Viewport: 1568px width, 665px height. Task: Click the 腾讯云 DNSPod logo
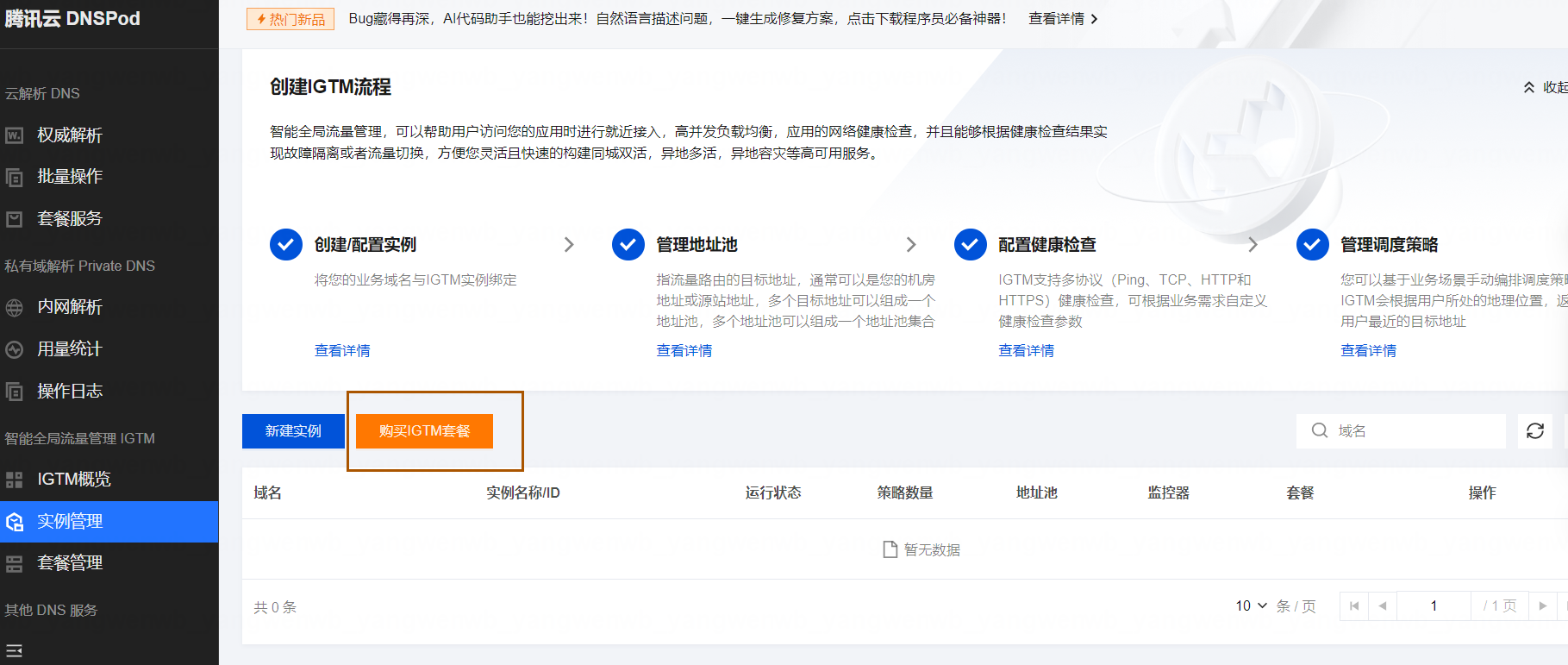72,18
